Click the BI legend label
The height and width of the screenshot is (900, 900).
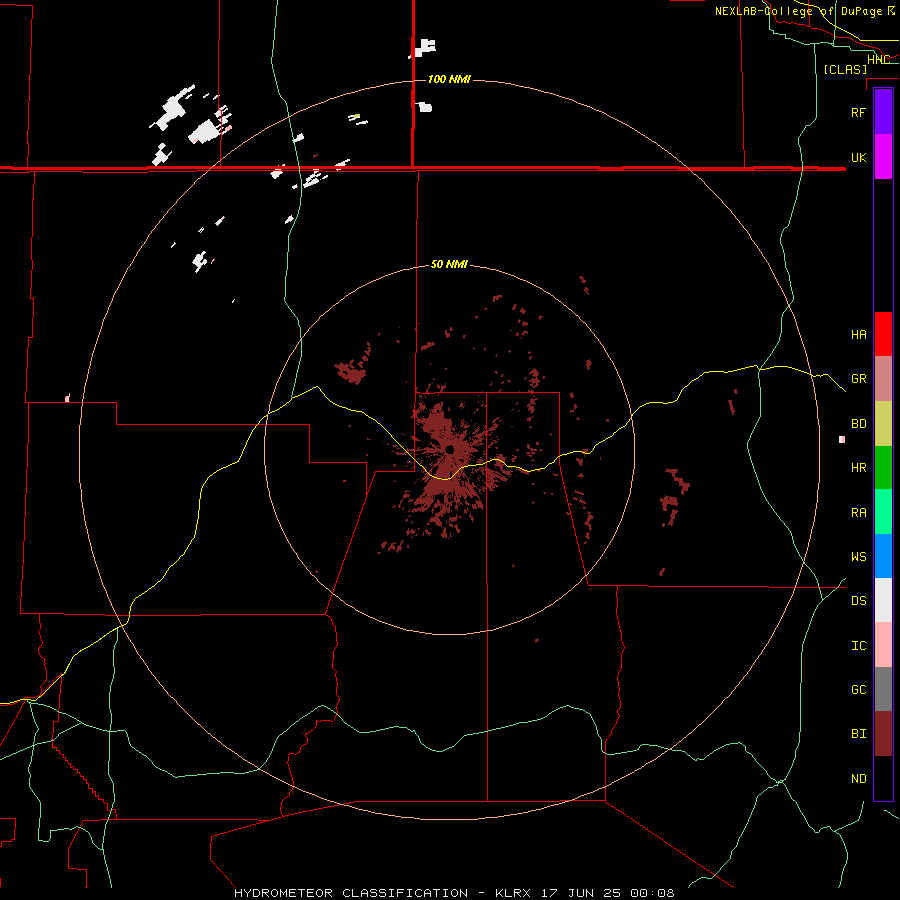[x=858, y=734]
